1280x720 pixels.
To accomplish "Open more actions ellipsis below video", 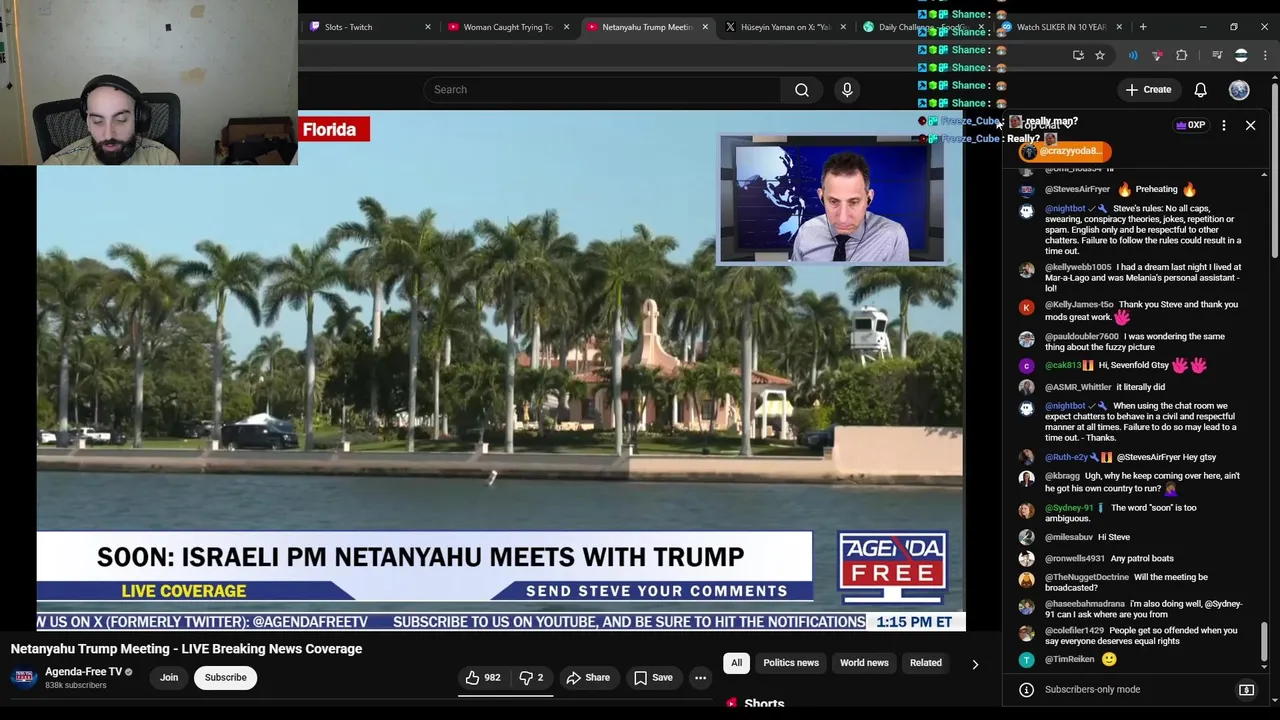I will 700,678.
